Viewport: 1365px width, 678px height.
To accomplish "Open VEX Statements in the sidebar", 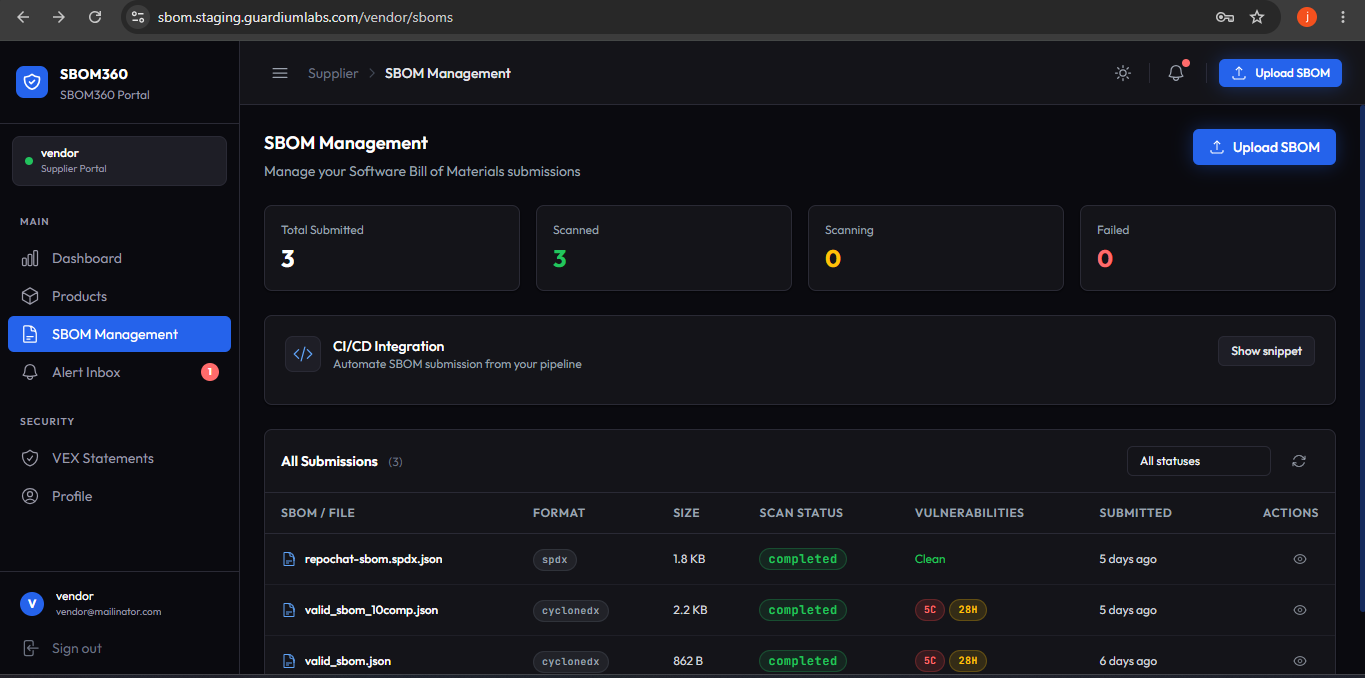I will coord(119,458).
